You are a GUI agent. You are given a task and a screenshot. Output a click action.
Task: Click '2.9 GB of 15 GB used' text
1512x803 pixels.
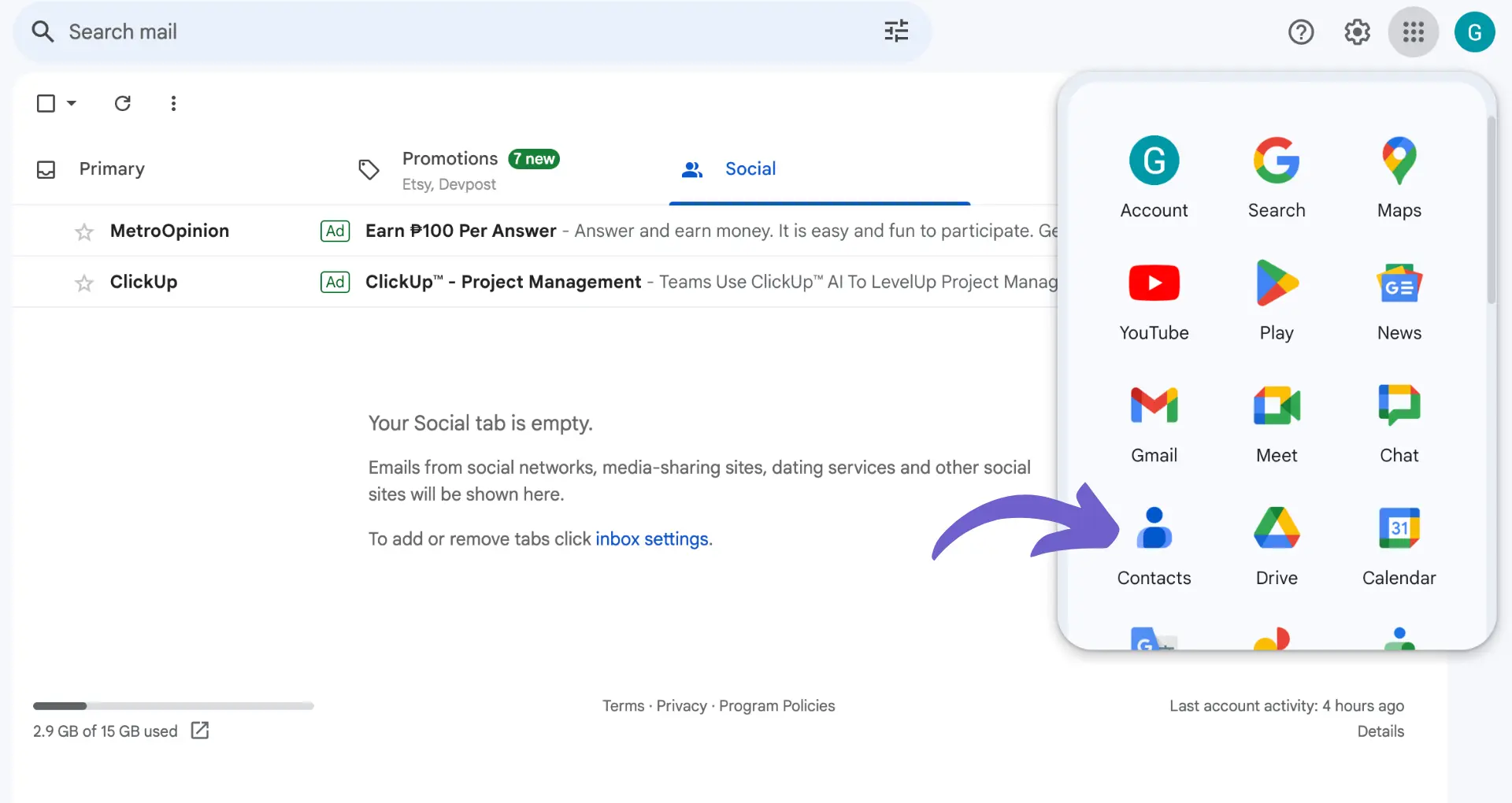106,731
